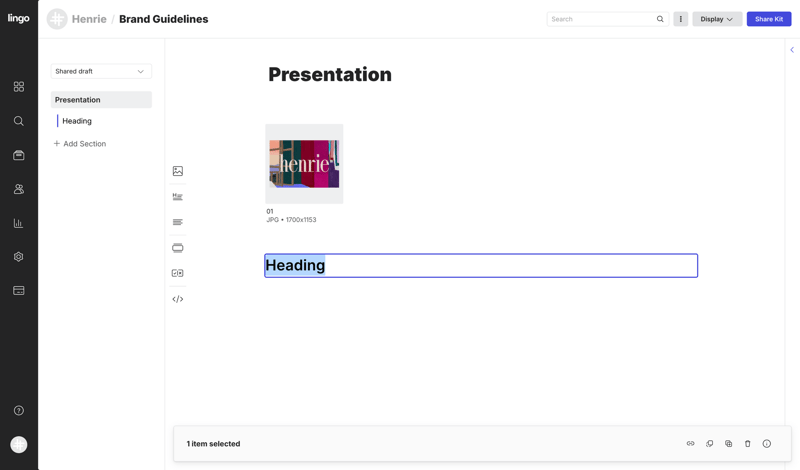
Task: Insert an image asset from the toolbar
Action: pos(178,171)
